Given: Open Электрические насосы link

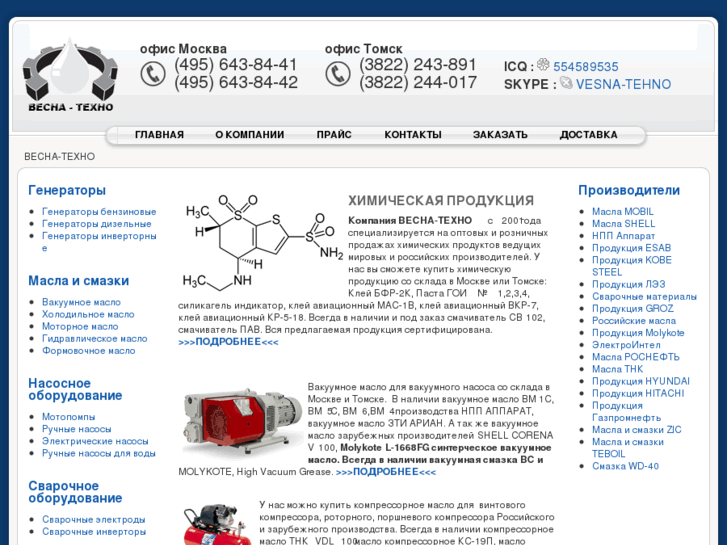Looking at the screenshot, I should pos(95,441).
